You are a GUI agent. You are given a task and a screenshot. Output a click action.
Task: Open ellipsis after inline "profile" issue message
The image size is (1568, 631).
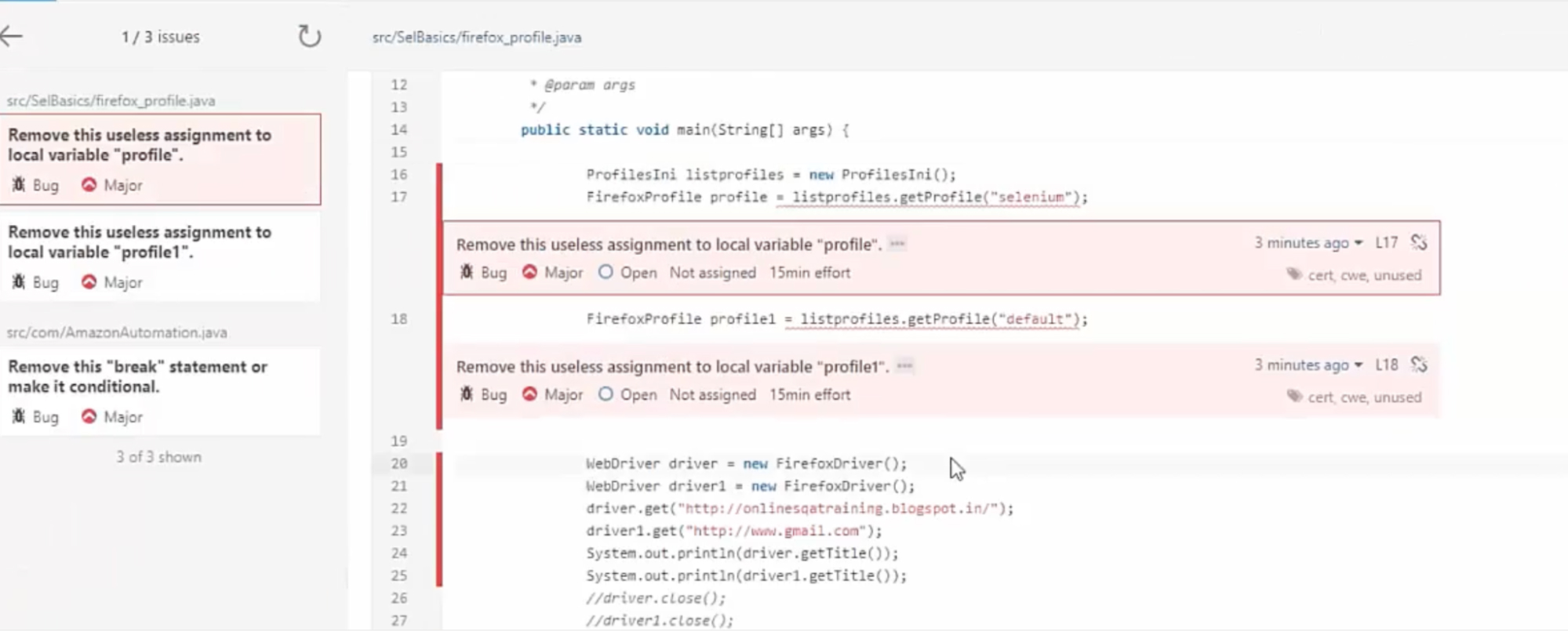[898, 244]
